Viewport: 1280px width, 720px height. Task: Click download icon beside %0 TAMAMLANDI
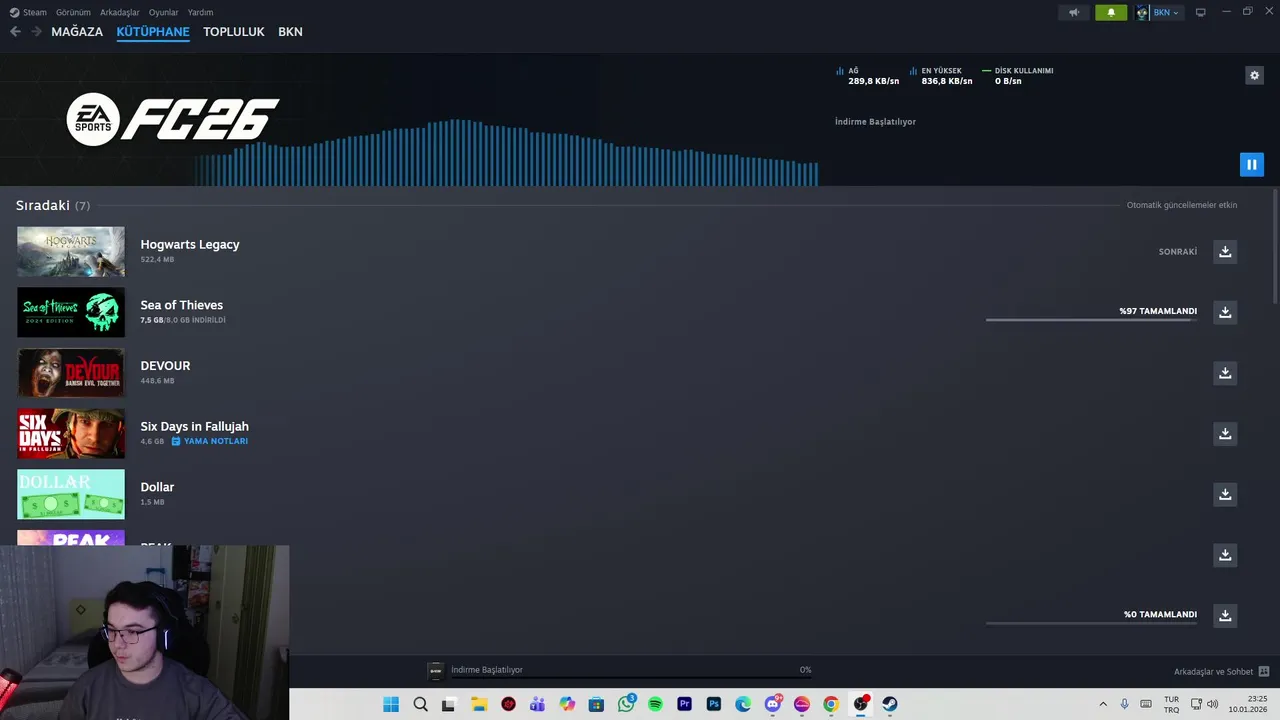click(x=1225, y=615)
